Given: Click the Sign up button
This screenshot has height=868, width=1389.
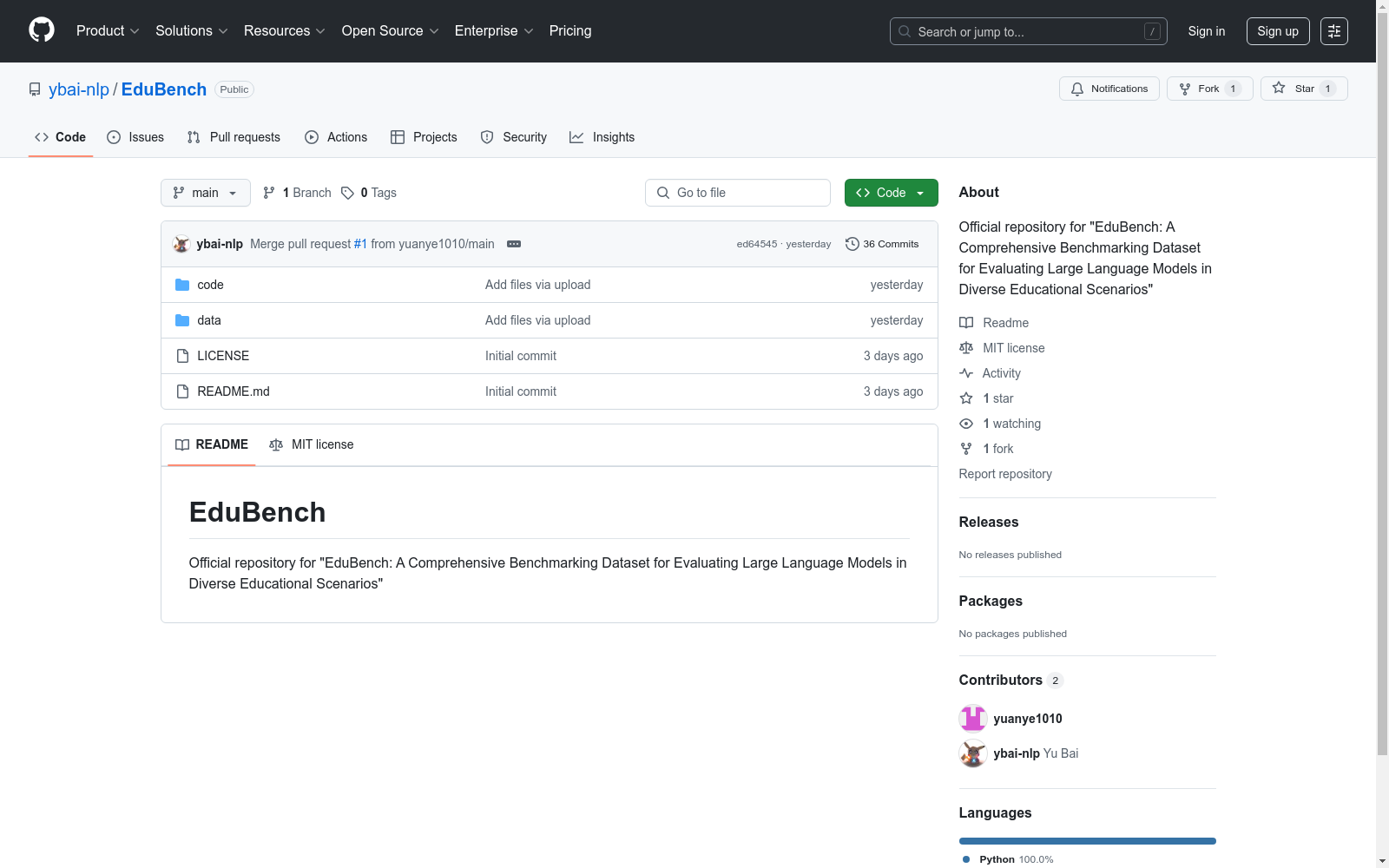Looking at the screenshot, I should [1278, 31].
